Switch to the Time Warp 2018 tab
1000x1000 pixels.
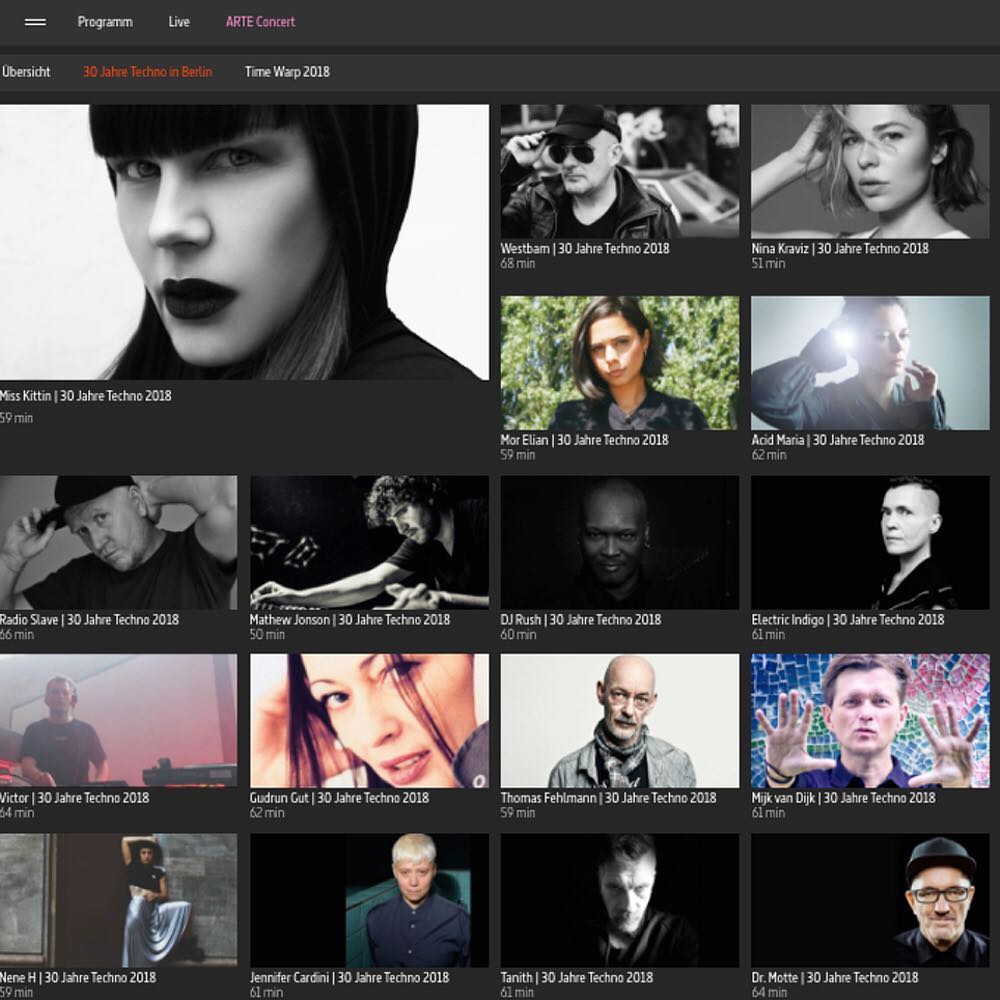287,71
